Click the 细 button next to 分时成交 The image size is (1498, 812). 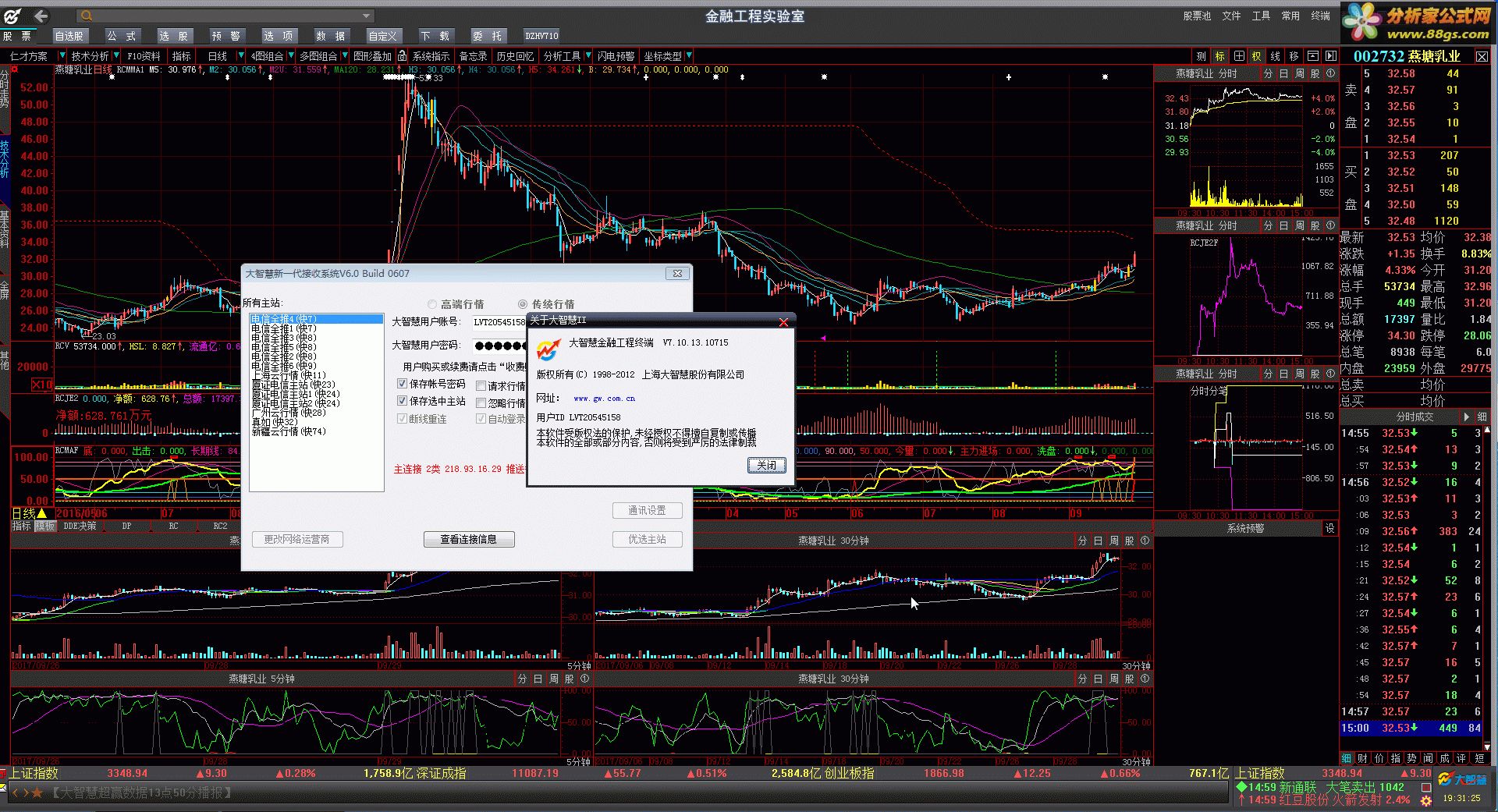coord(1482,417)
